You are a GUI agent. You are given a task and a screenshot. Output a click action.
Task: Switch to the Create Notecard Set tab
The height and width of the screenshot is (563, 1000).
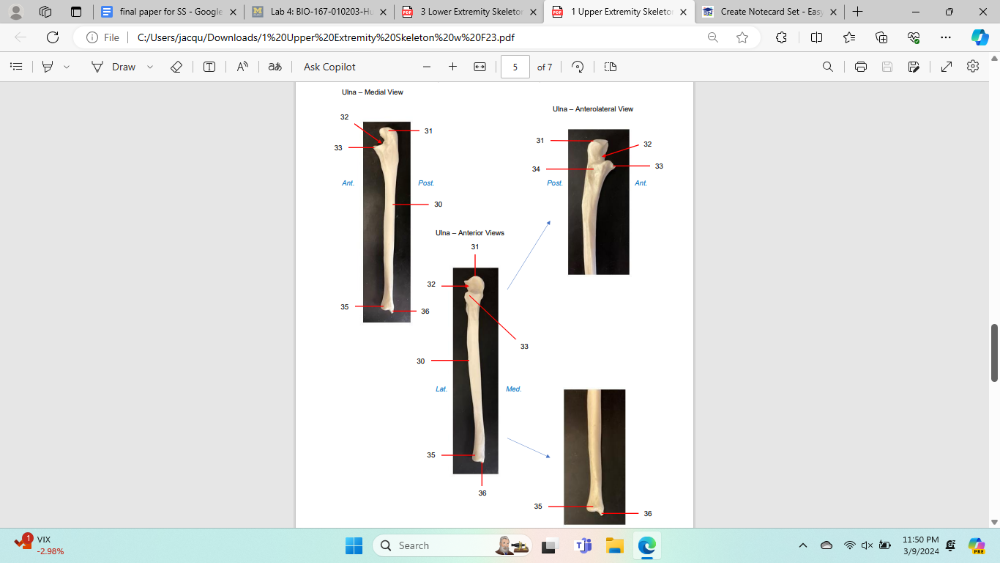[763, 12]
